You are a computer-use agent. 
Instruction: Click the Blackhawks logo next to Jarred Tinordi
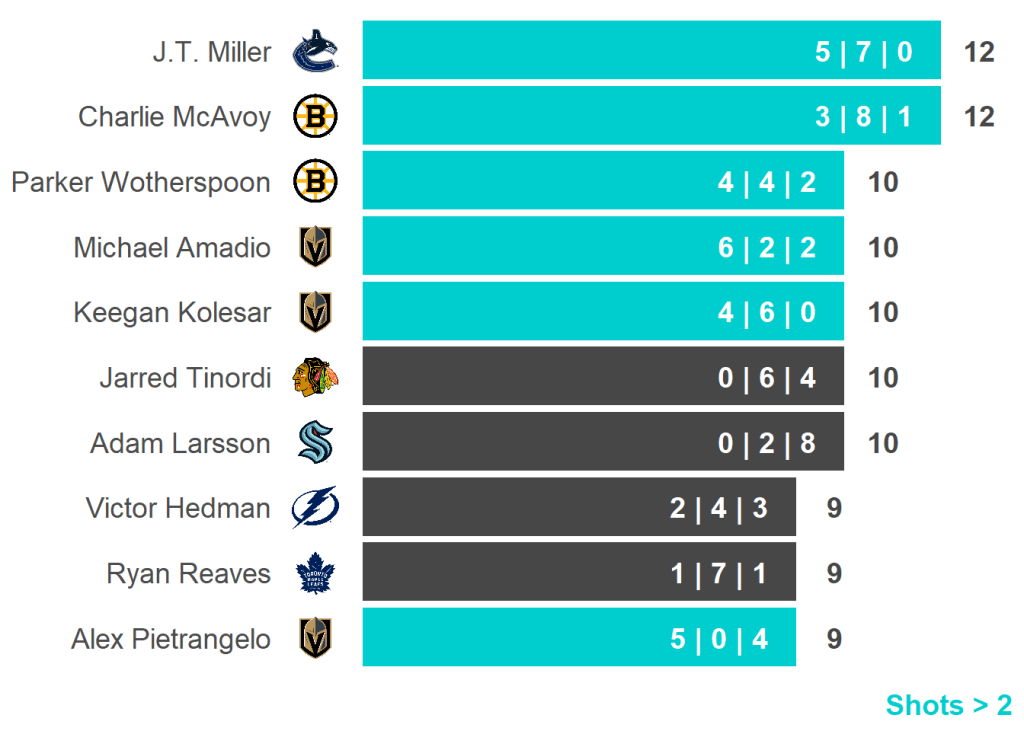315,377
